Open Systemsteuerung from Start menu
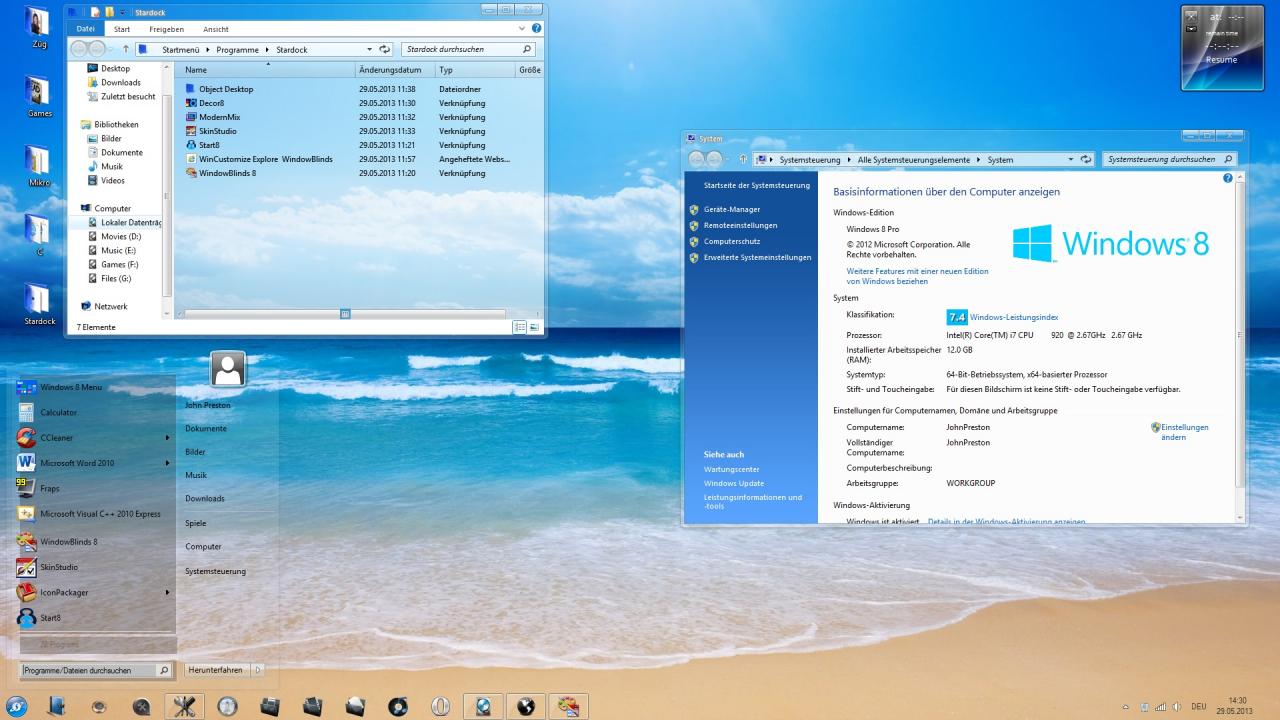The image size is (1280, 720). [x=215, y=571]
